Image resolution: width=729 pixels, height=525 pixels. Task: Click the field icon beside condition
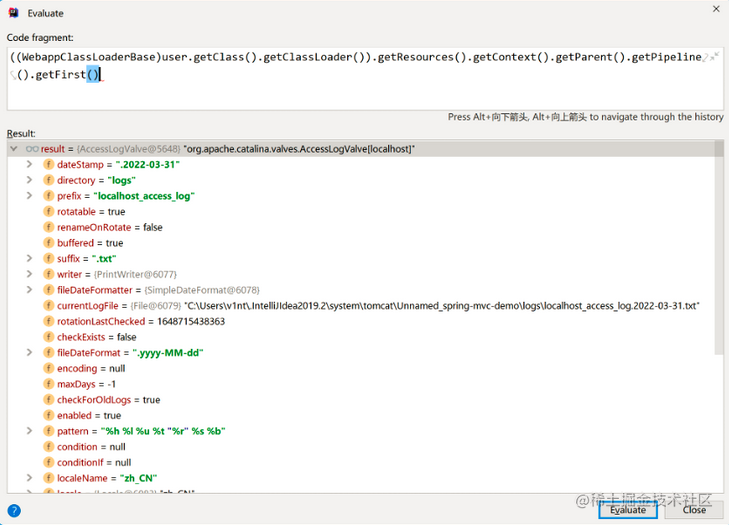pos(49,446)
